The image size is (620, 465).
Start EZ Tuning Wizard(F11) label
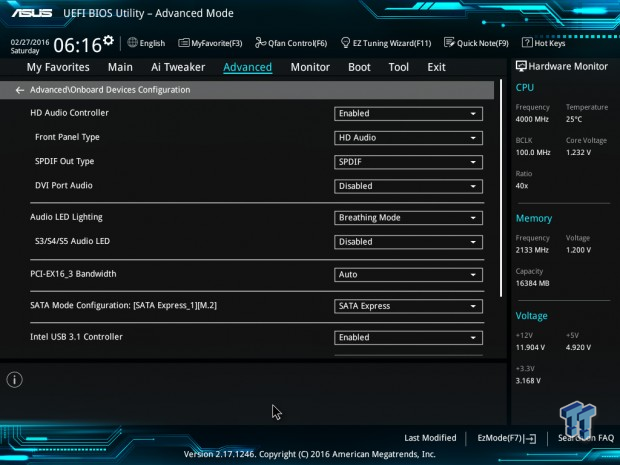[392, 43]
